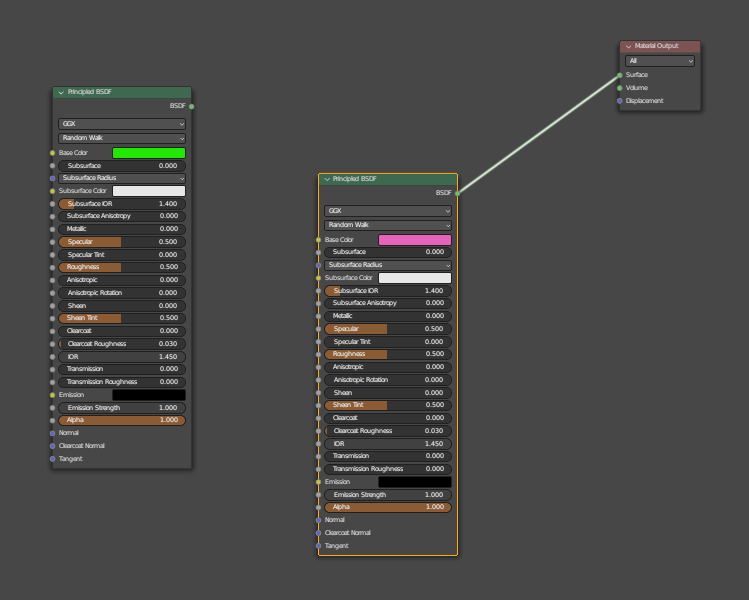Image resolution: width=749 pixels, height=600 pixels.
Task: Click black Emission color in green node
Action: click(149, 395)
